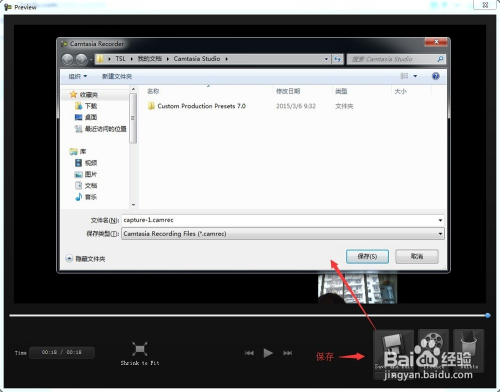Click the change view icon in toolbar

(404, 76)
